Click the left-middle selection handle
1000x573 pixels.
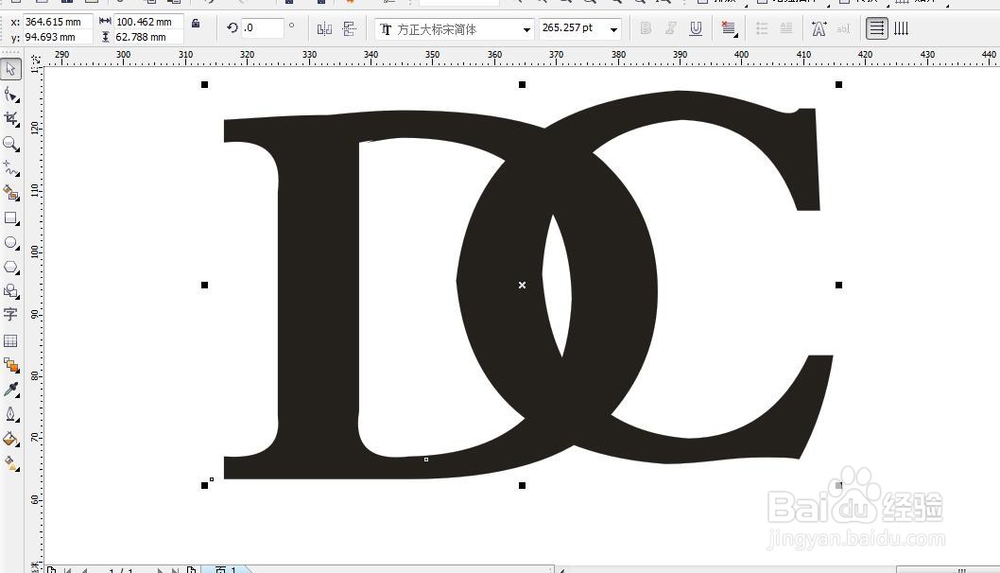click(205, 285)
